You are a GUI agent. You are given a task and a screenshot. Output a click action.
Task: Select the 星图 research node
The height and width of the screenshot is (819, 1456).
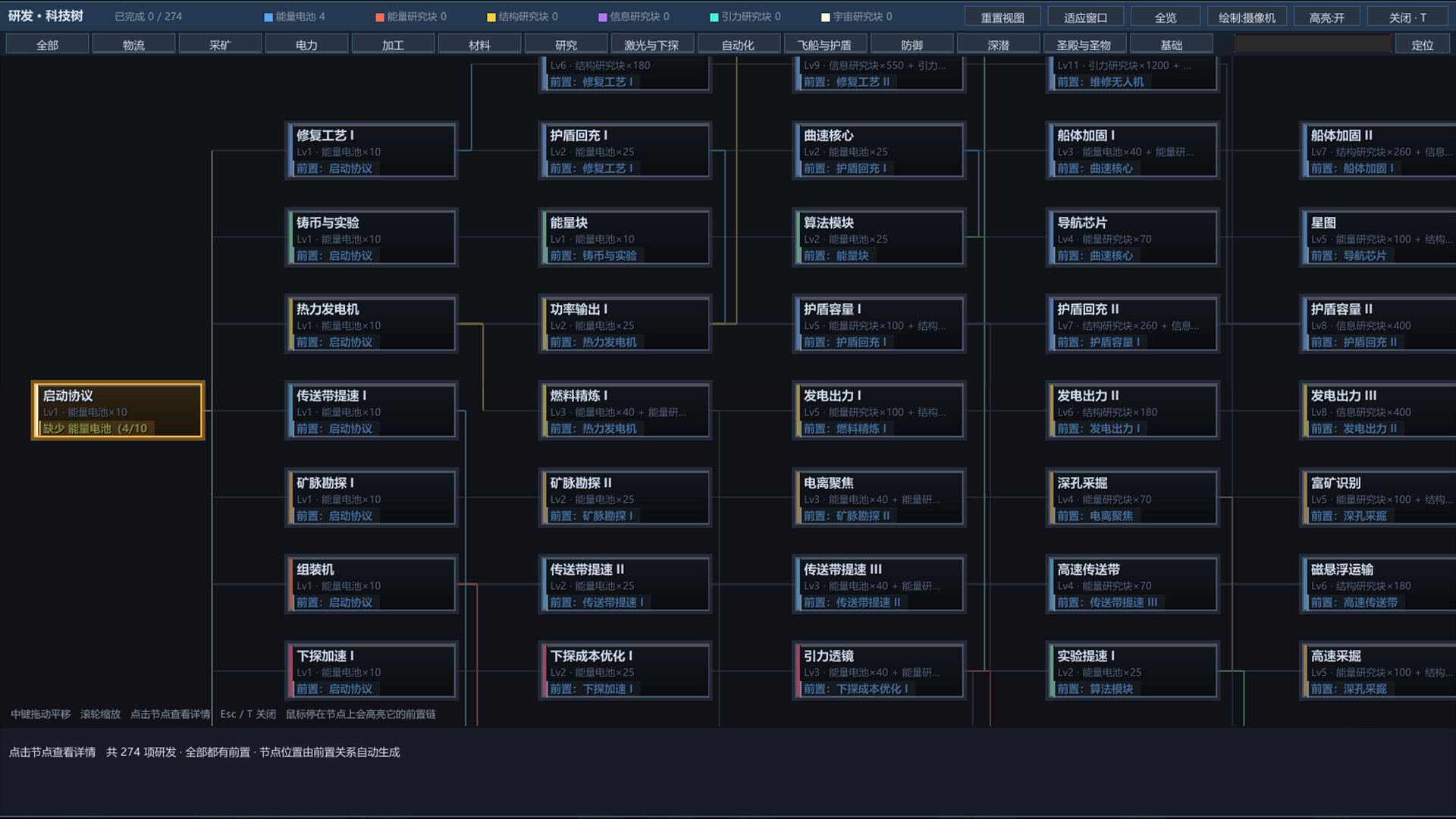click(1379, 237)
